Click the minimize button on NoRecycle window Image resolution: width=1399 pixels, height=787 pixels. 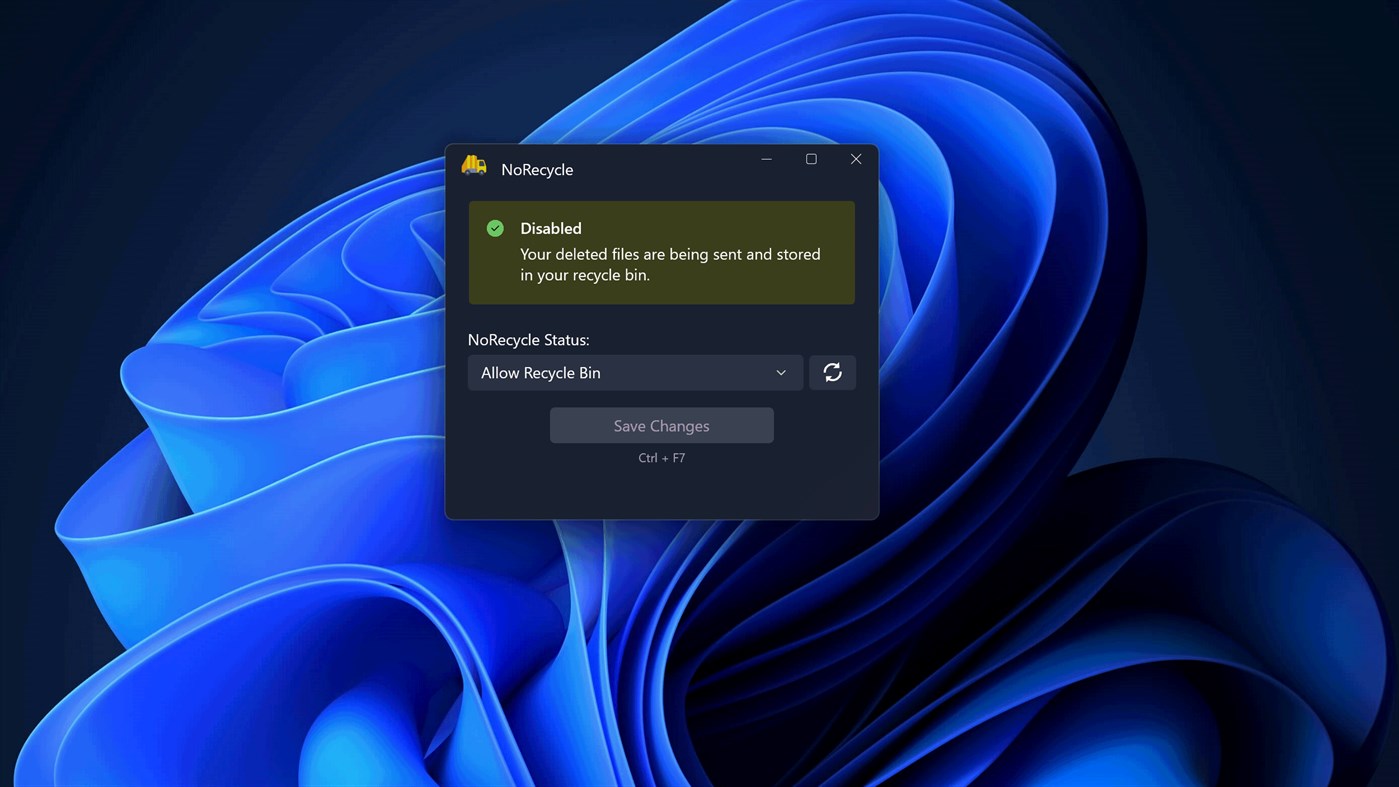pos(766,158)
